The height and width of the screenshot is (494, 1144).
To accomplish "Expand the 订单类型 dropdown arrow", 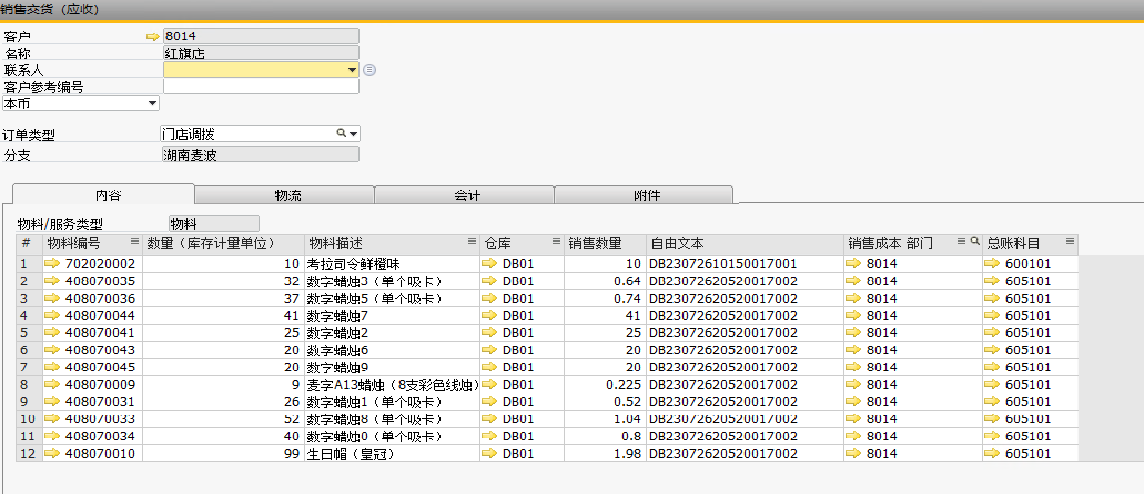I will tap(353, 133).
